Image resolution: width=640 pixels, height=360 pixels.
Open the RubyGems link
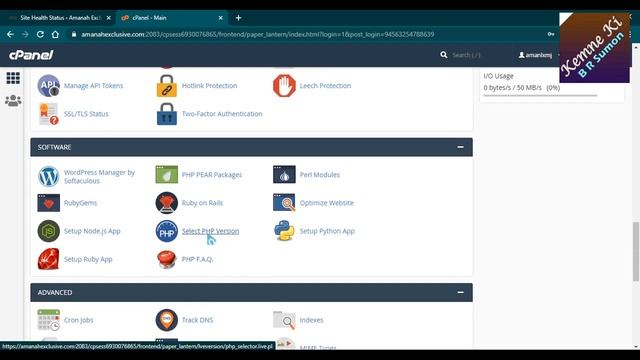tap(80, 203)
